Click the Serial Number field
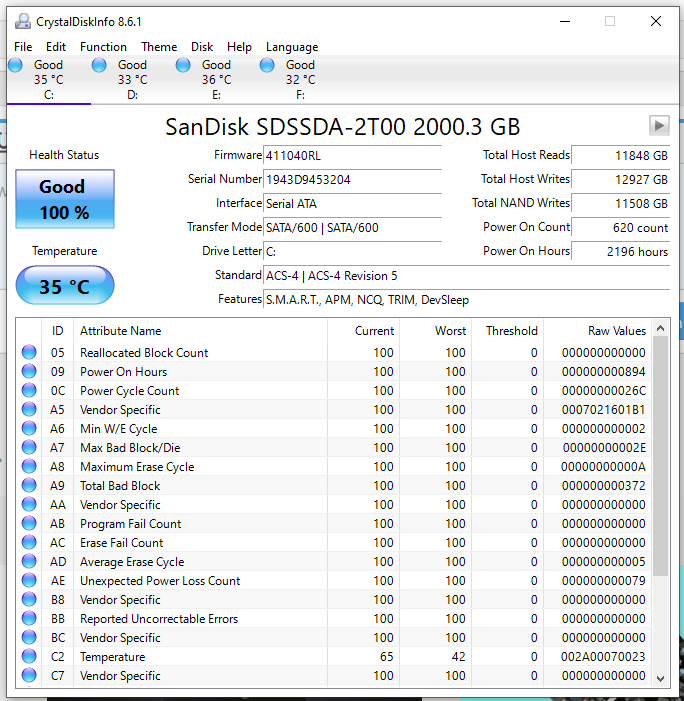 (352, 180)
